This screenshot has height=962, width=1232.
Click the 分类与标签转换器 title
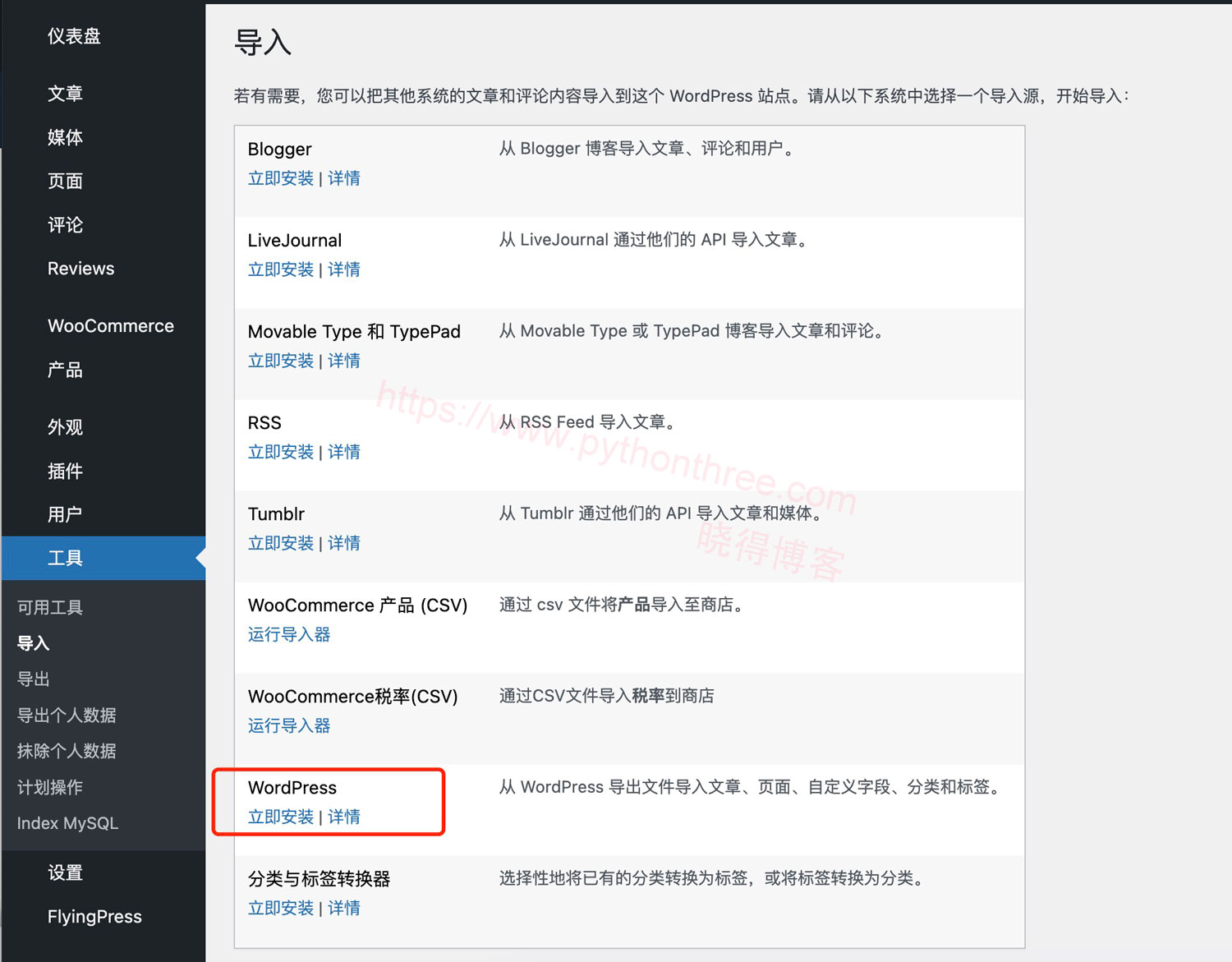click(x=319, y=879)
